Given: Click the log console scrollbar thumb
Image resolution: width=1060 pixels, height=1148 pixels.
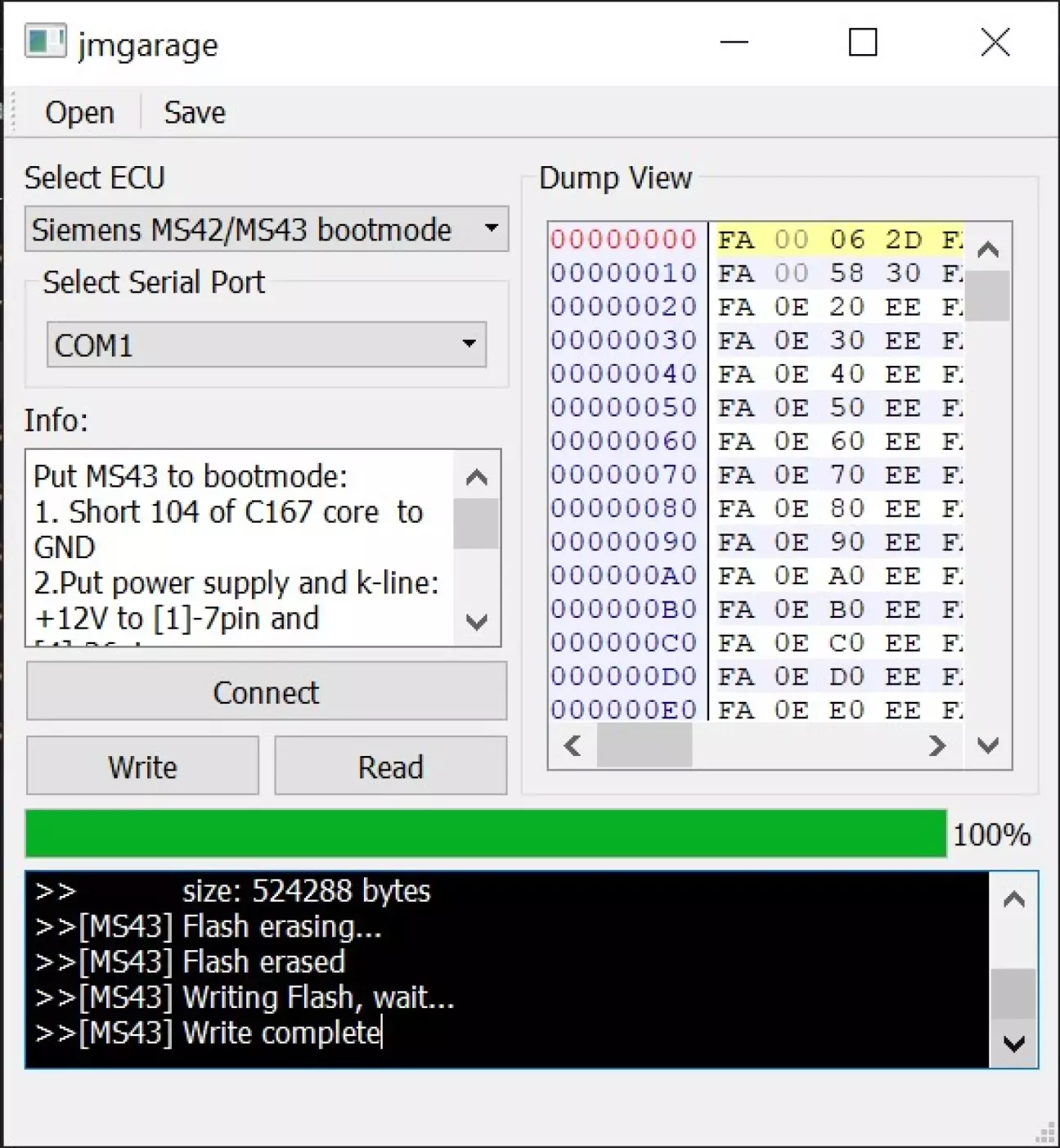Looking at the screenshot, I should (1014, 994).
